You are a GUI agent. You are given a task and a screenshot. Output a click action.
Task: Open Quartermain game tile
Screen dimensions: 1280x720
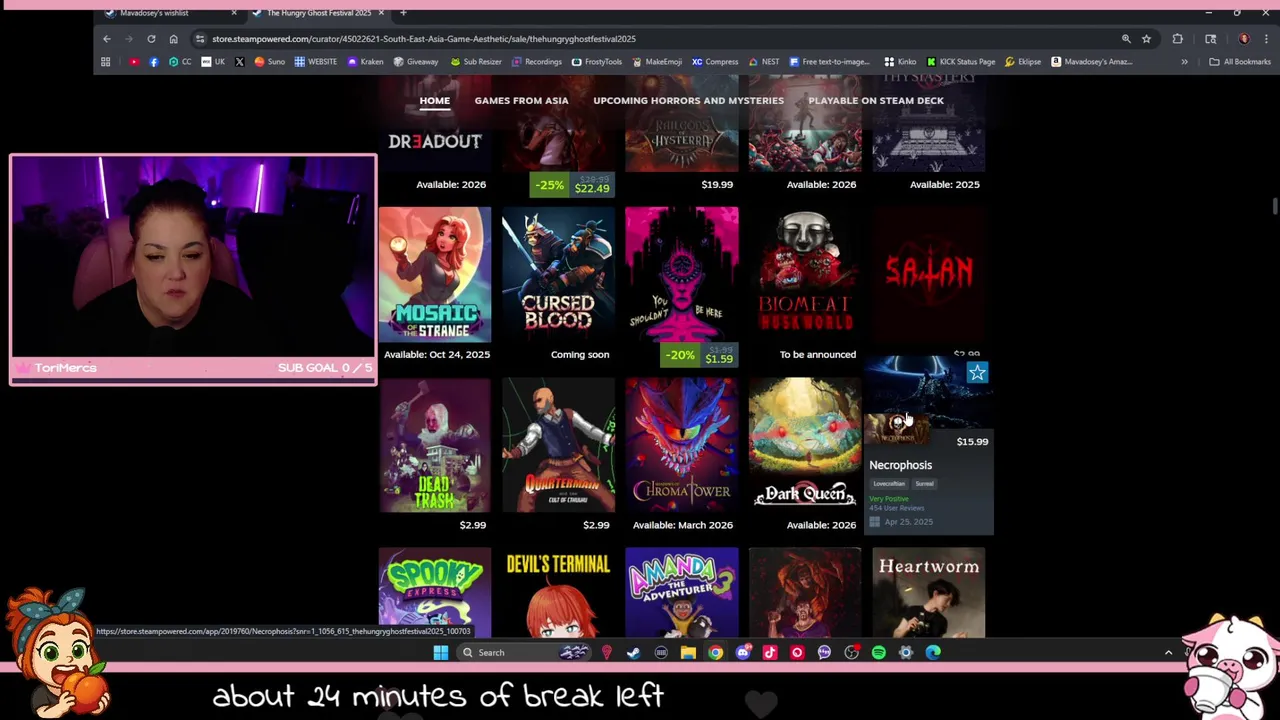click(558, 445)
